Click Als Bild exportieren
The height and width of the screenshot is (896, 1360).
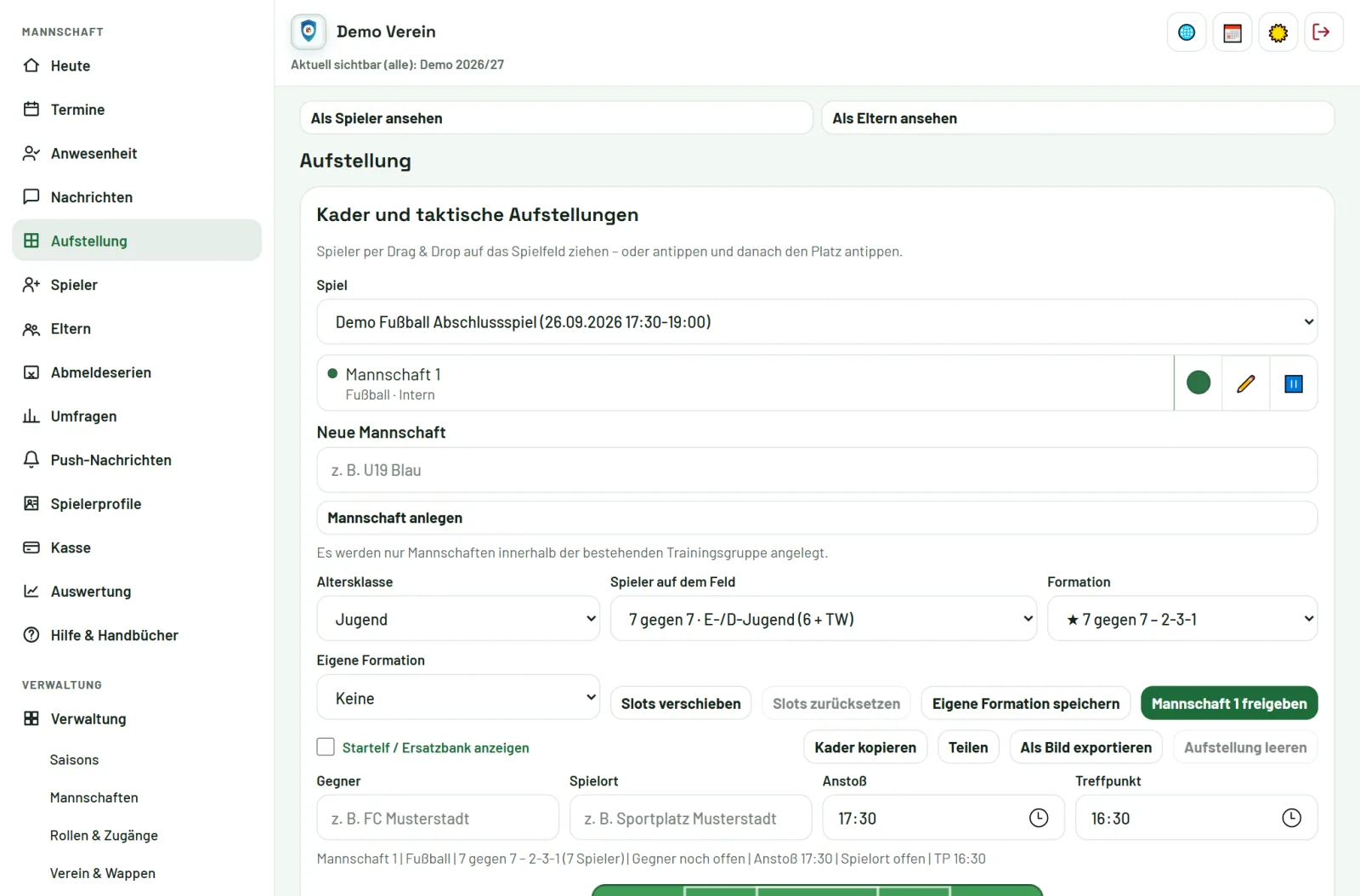1086,747
